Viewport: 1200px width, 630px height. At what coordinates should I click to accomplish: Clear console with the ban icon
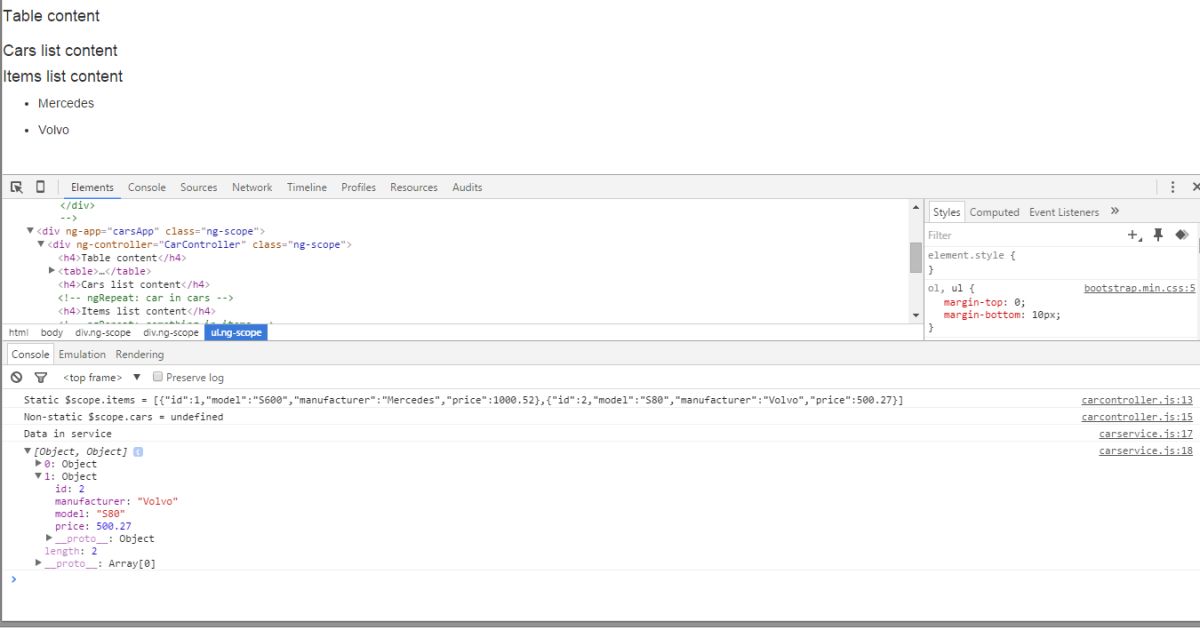(x=16, y=377)
